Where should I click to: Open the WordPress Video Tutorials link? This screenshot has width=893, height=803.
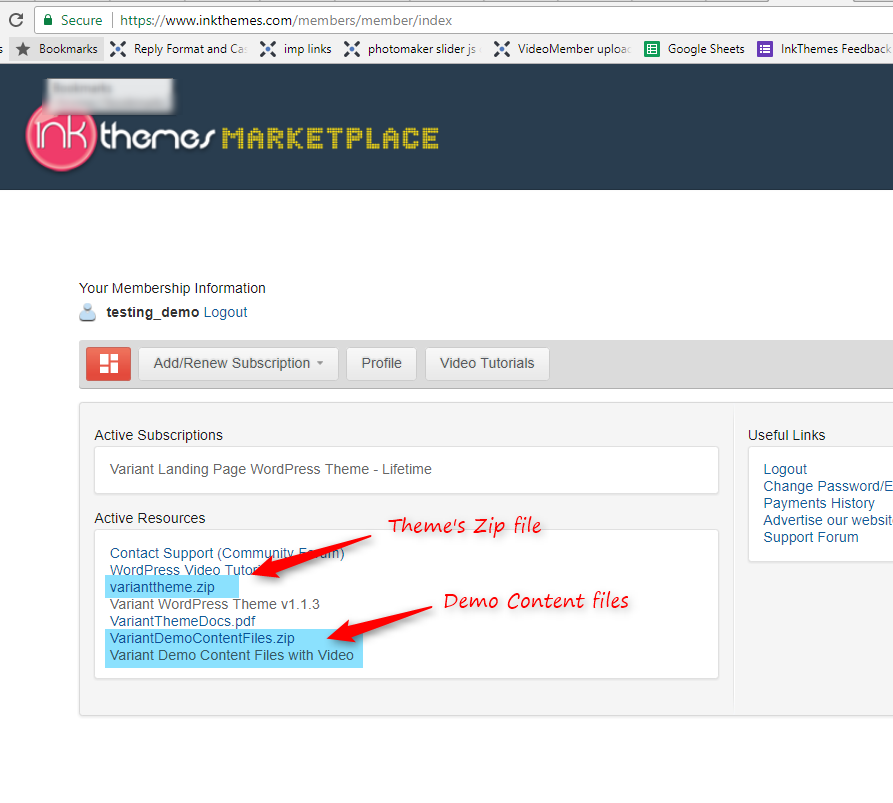click(x=185, y=570)
